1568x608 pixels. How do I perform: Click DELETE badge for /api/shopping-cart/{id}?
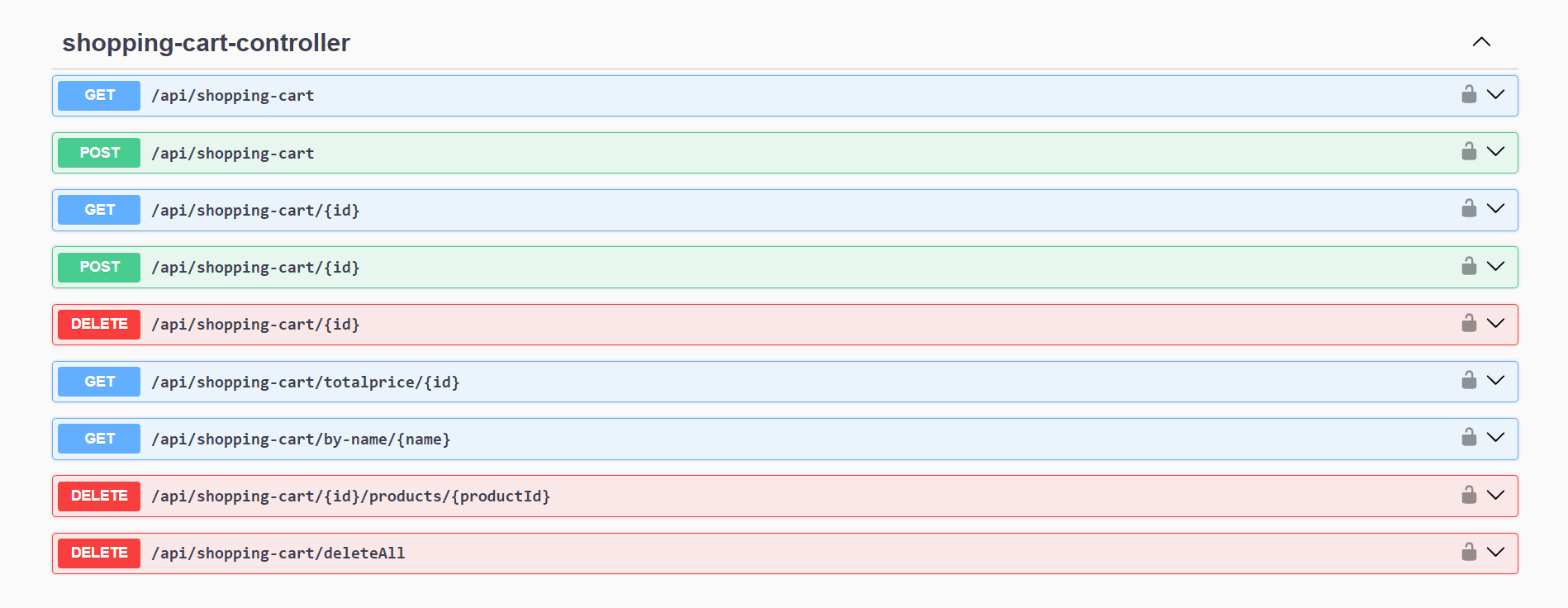tap(99, 324)
